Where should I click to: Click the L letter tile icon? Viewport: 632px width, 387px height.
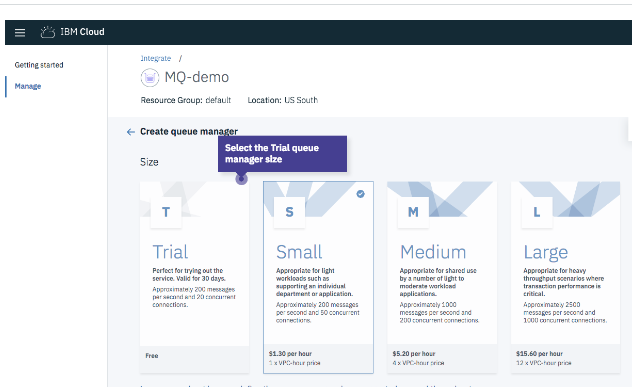(x=536, y=212)
